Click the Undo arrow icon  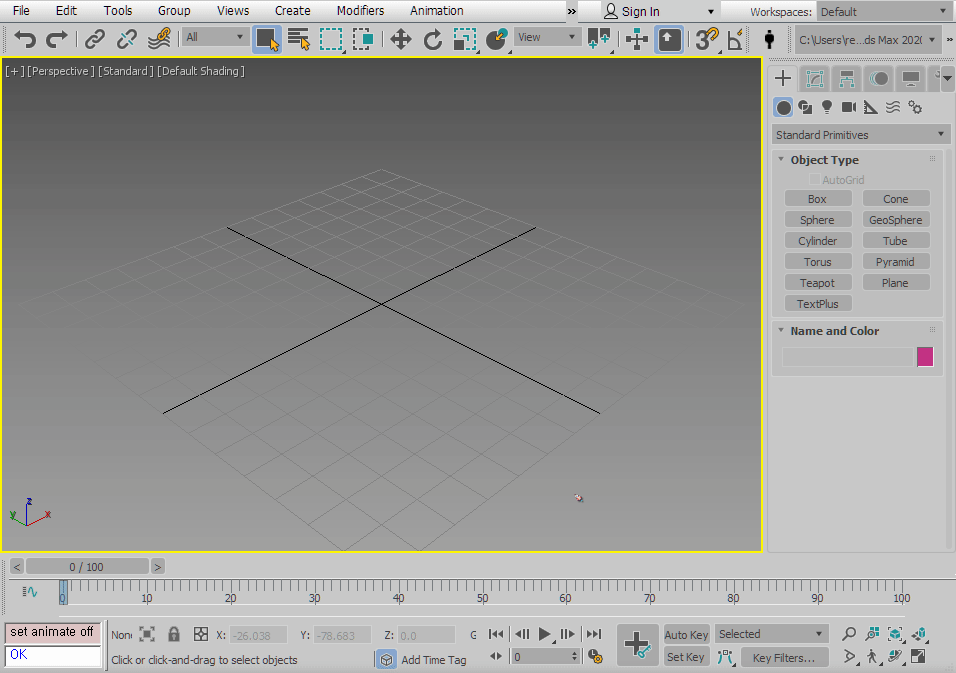(x=25, y=40)
